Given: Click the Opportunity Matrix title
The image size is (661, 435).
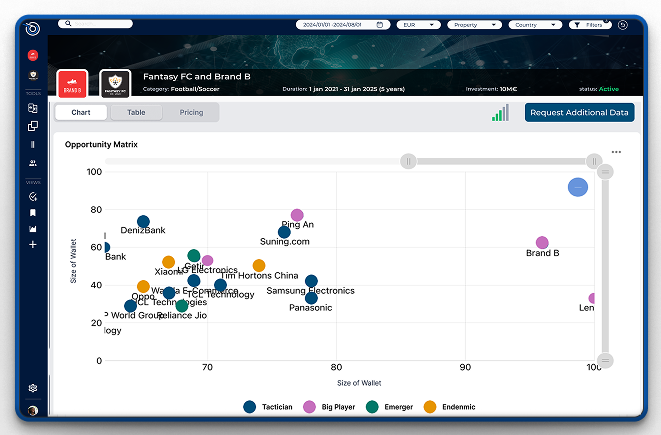Looking at the screenshot, I should tap(101, 144).
